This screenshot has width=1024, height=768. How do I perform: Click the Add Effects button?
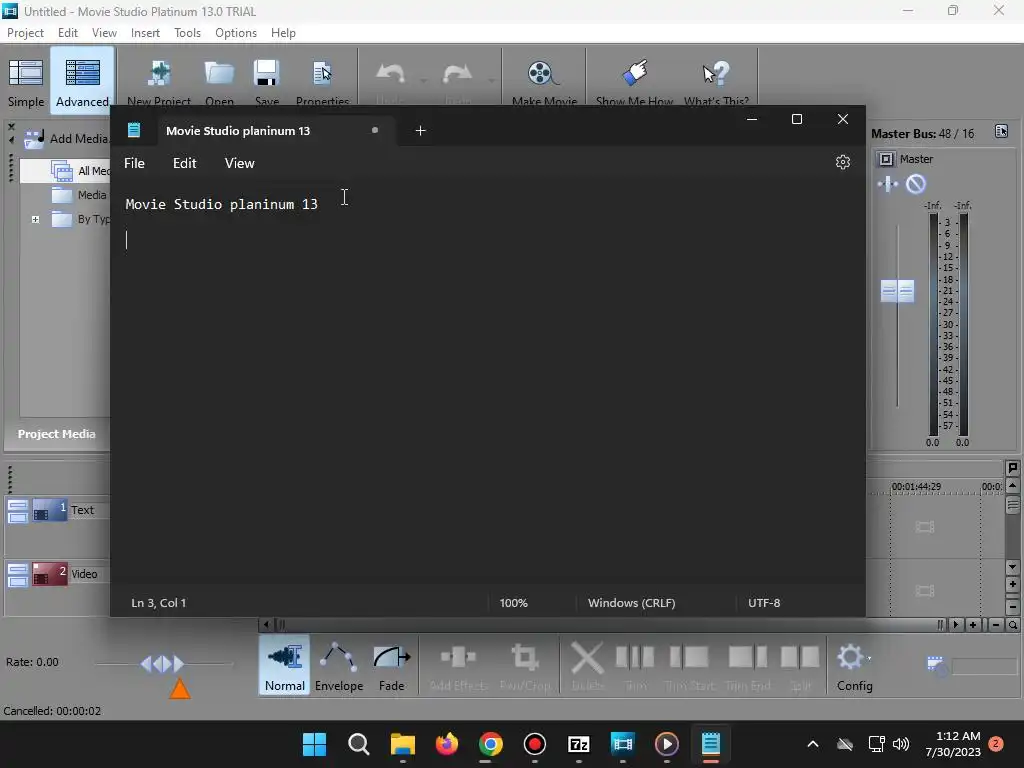tap(458, 665)
